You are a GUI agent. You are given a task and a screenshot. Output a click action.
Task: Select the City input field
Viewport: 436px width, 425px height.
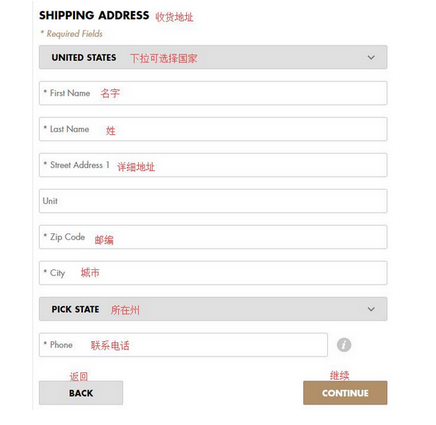(x=213, y=273)
